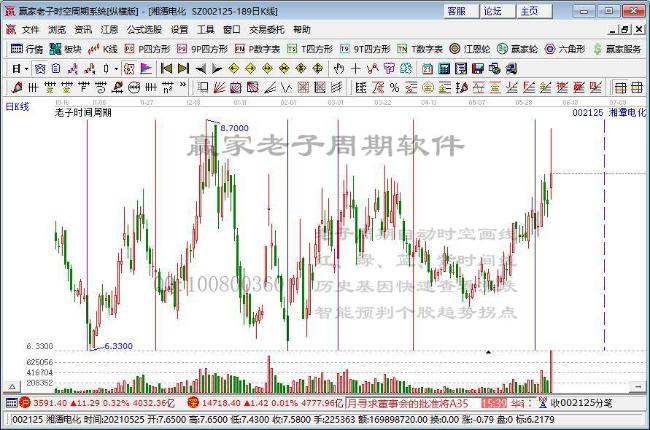This screenshot has width=650, height=430.
Task: Click the 论坛 button in title bar
Action: tap(497, 11)
